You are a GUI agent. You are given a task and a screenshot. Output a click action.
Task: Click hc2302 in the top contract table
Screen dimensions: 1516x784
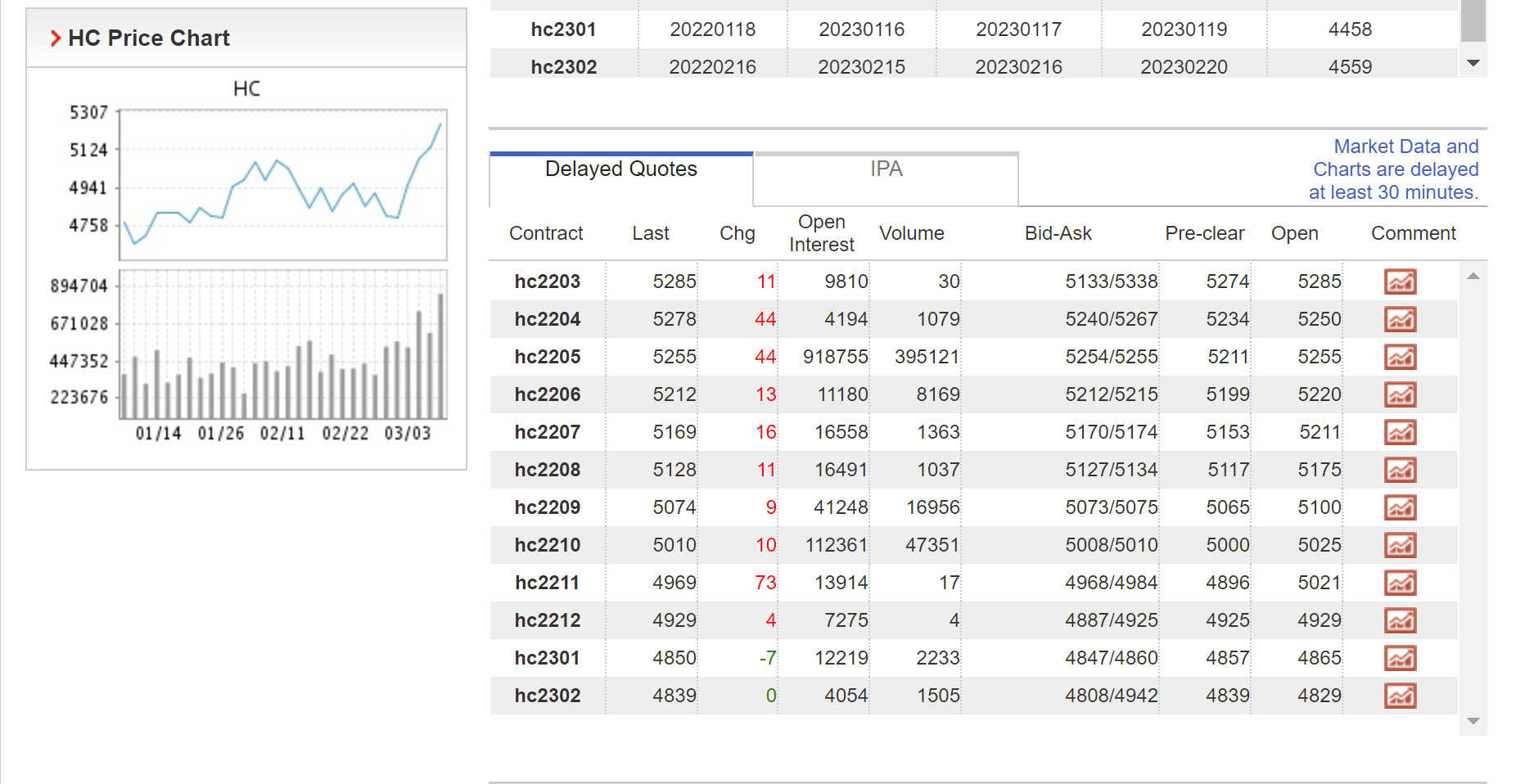point(564,67)
